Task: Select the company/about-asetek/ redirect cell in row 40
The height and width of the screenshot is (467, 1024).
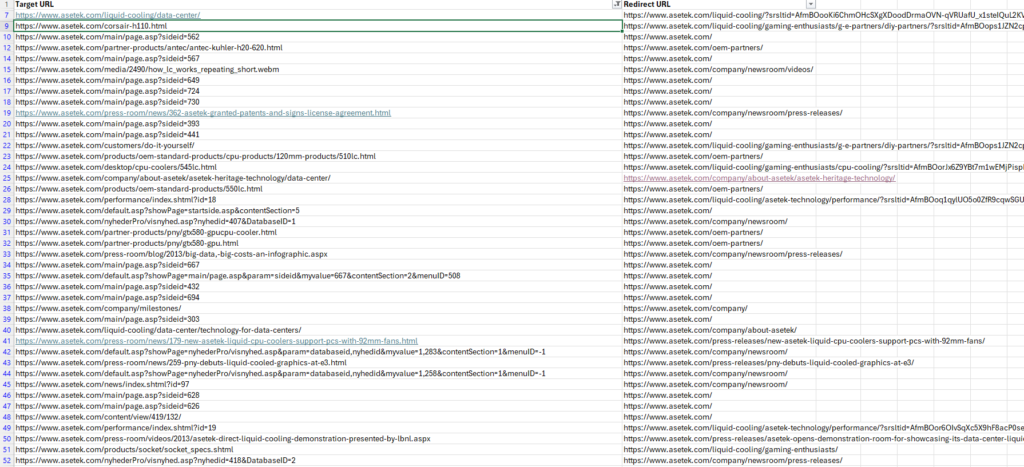Action: click(720, 330)
